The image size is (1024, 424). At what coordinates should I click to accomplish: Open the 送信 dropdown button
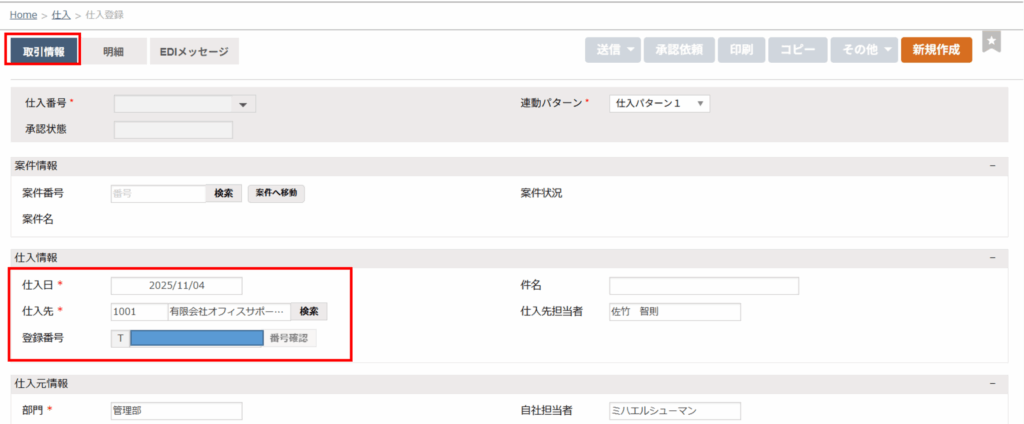pyautogui.click(x=612, y=50)
